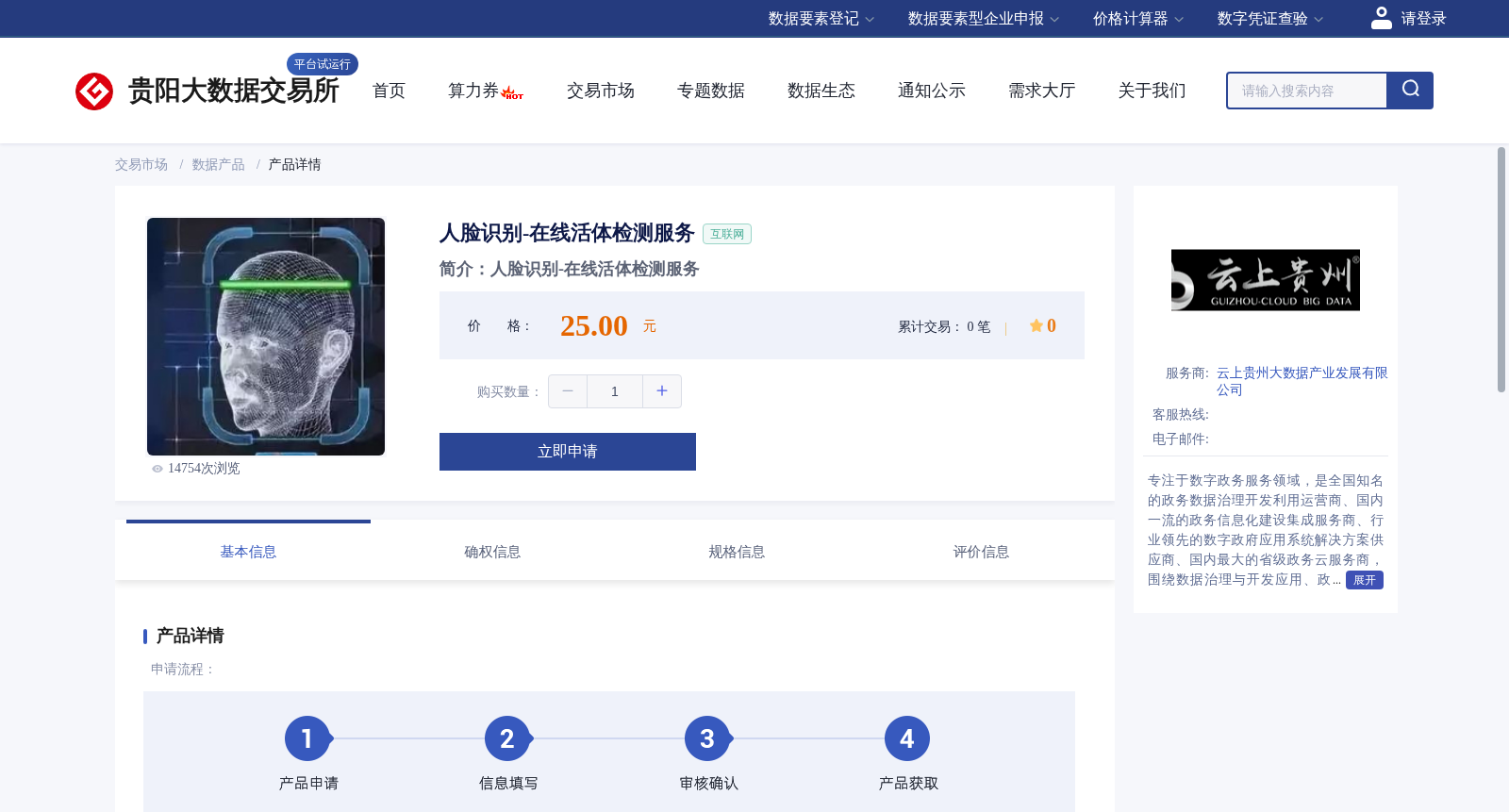Click the search input field
This screenshot has width=1509, height=812.
[1307, 91]
